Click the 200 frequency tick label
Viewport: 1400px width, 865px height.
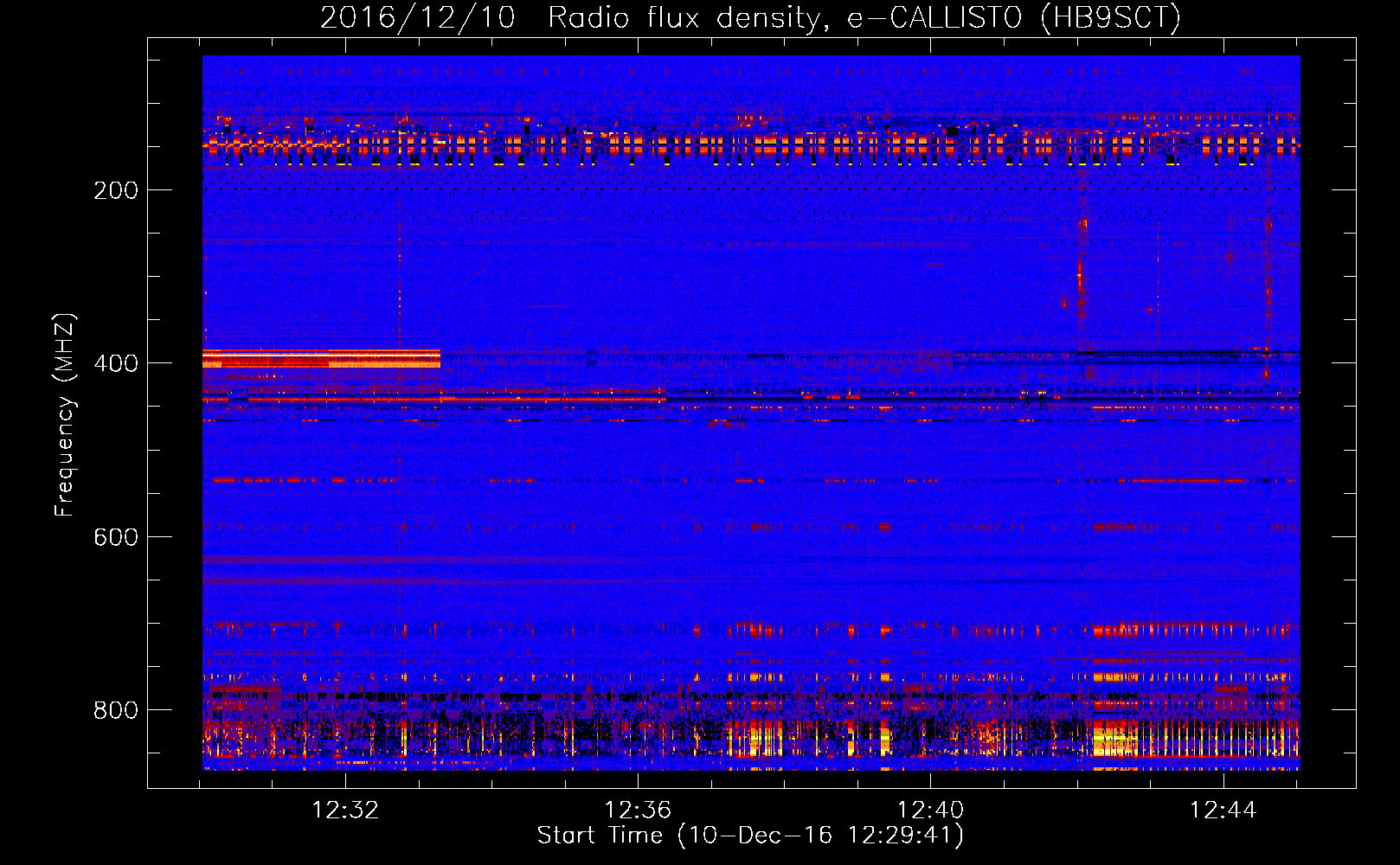click(x=116, y=190)
